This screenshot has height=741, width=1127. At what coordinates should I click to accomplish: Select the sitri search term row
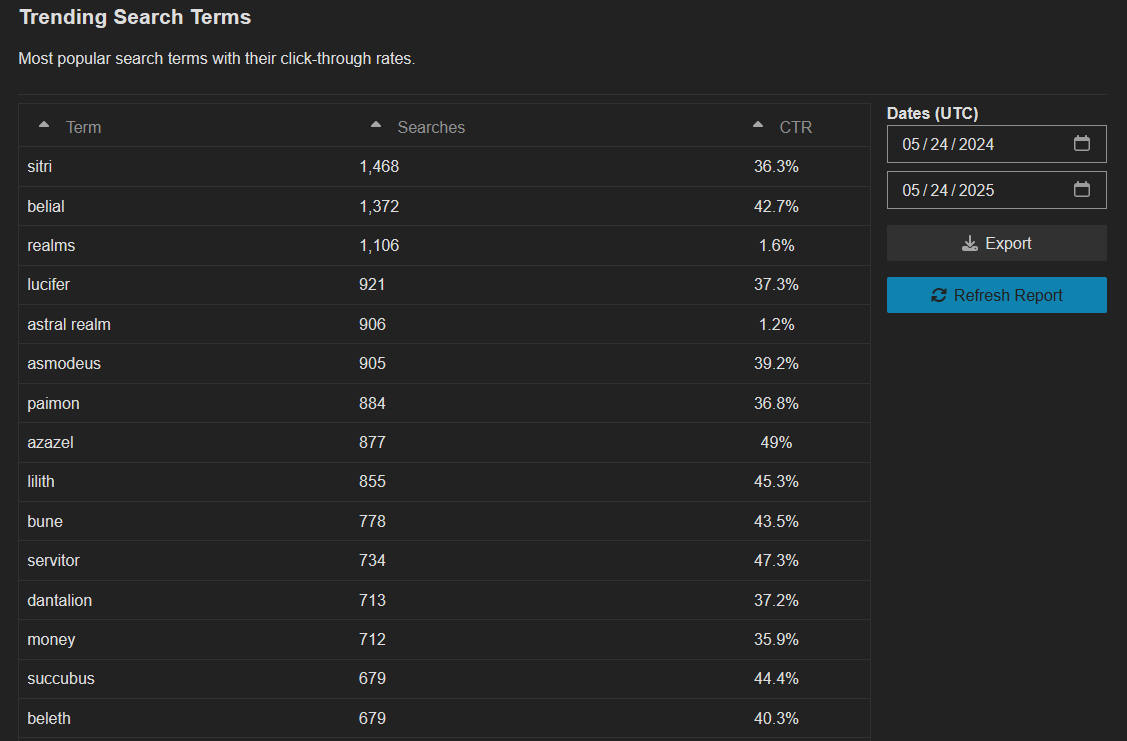pos(444,167)
